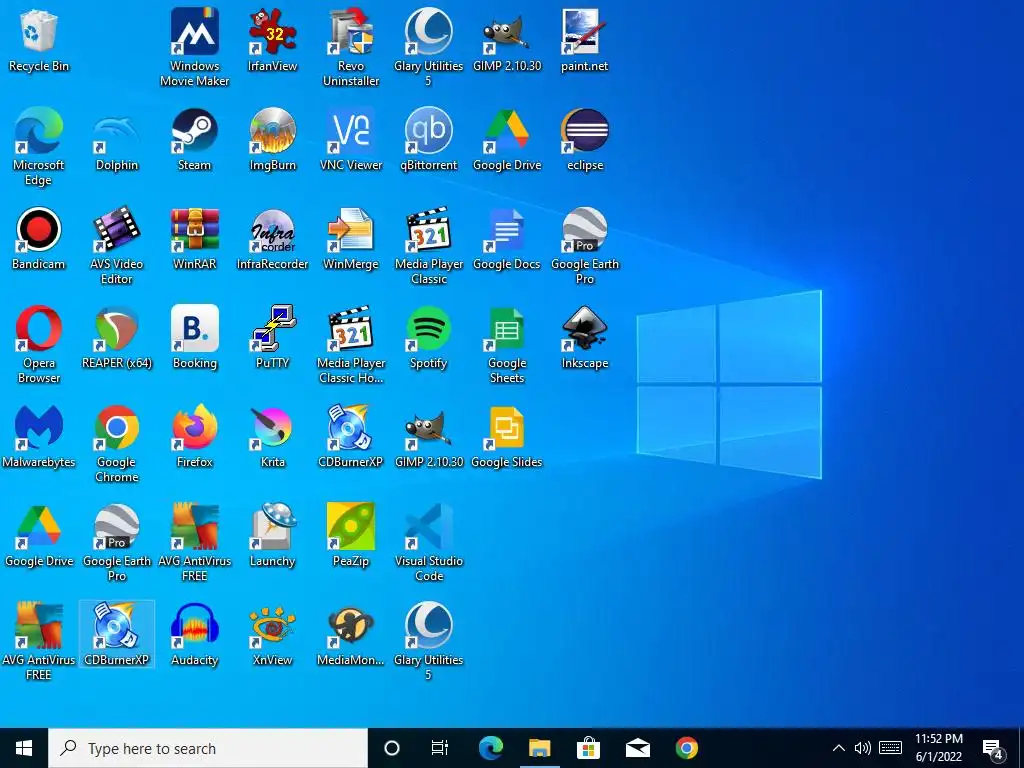Screen dimensions: 1024x768
Task: Select the InfraRecorder shortcut
Action: pyautogui.click(x=272, y=239)
